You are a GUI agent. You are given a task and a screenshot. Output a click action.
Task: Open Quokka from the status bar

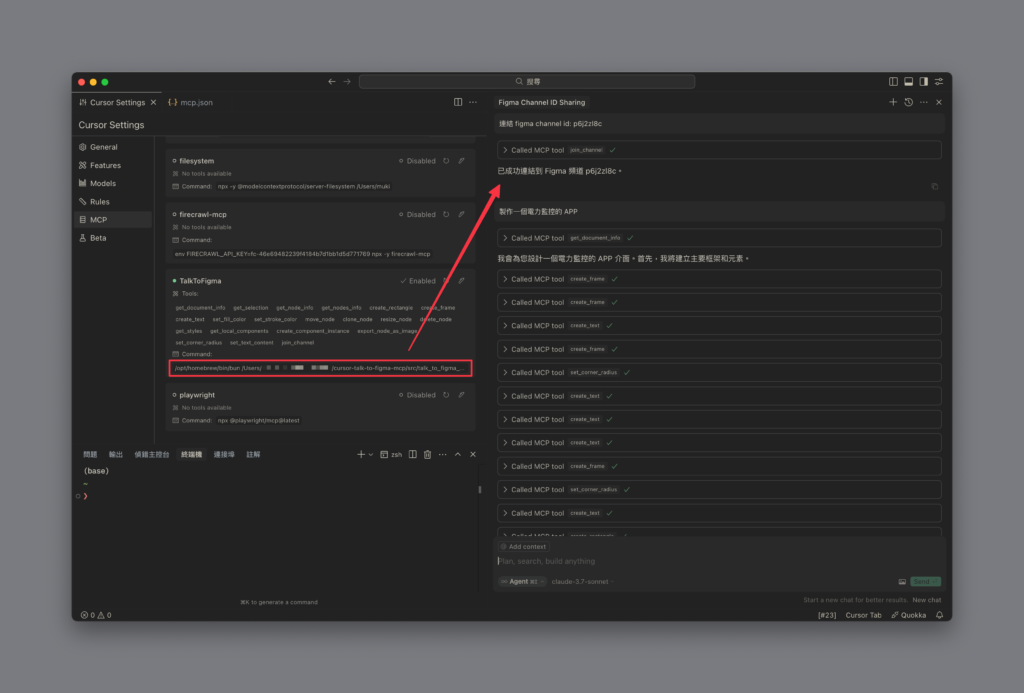[x=908, y=614]
